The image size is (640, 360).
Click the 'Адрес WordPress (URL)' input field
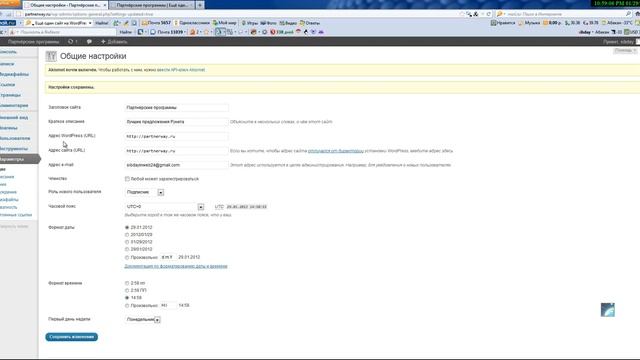(176, 137)
